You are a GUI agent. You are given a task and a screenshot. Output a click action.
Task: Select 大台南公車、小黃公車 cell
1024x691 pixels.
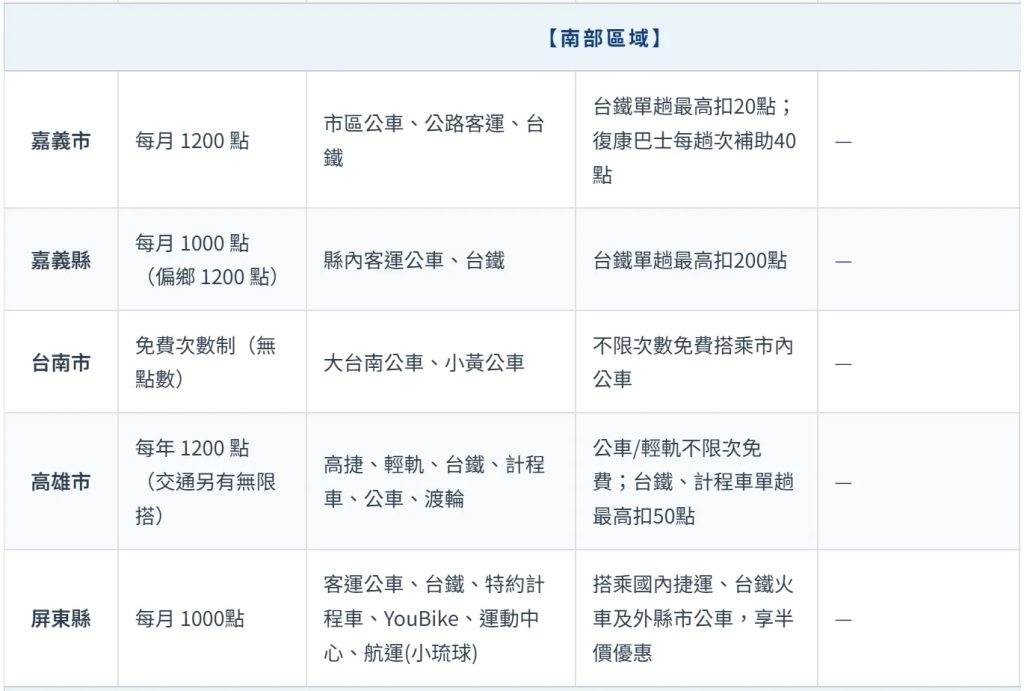coord(424,363)
